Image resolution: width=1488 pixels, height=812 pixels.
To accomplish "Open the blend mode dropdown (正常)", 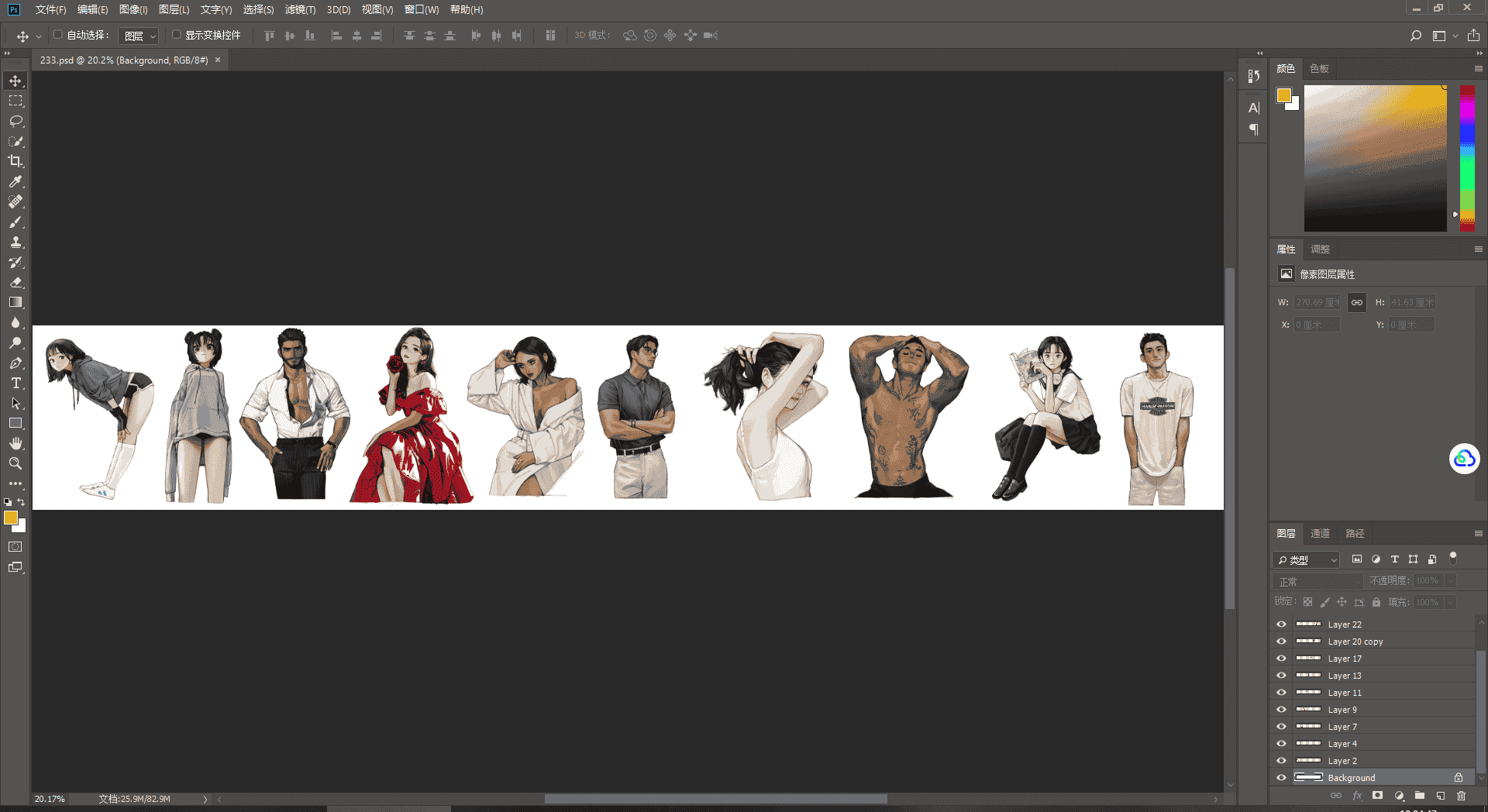I will [x=1317, y=581].
